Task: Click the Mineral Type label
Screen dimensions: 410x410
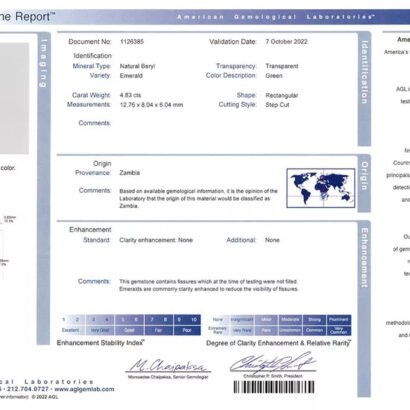Action: click(x=92, y=66)
